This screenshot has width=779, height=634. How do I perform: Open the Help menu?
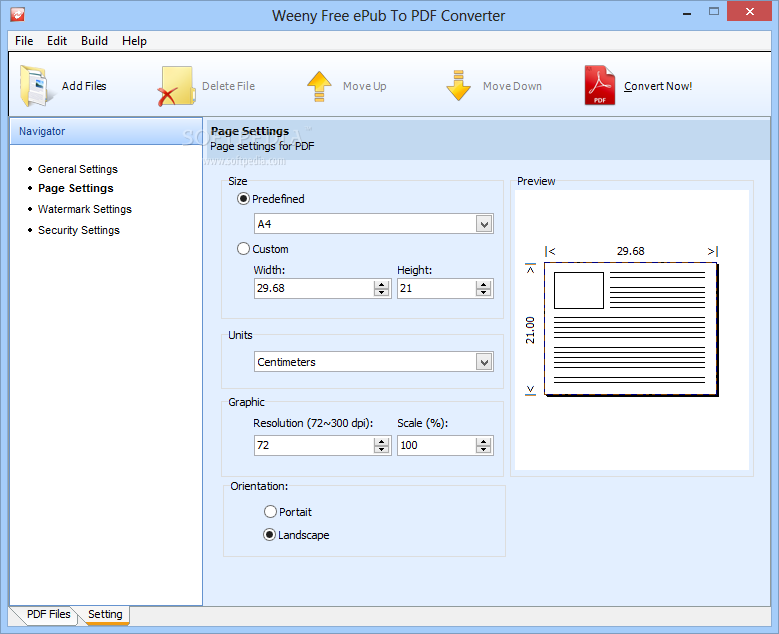pos(134,41)
